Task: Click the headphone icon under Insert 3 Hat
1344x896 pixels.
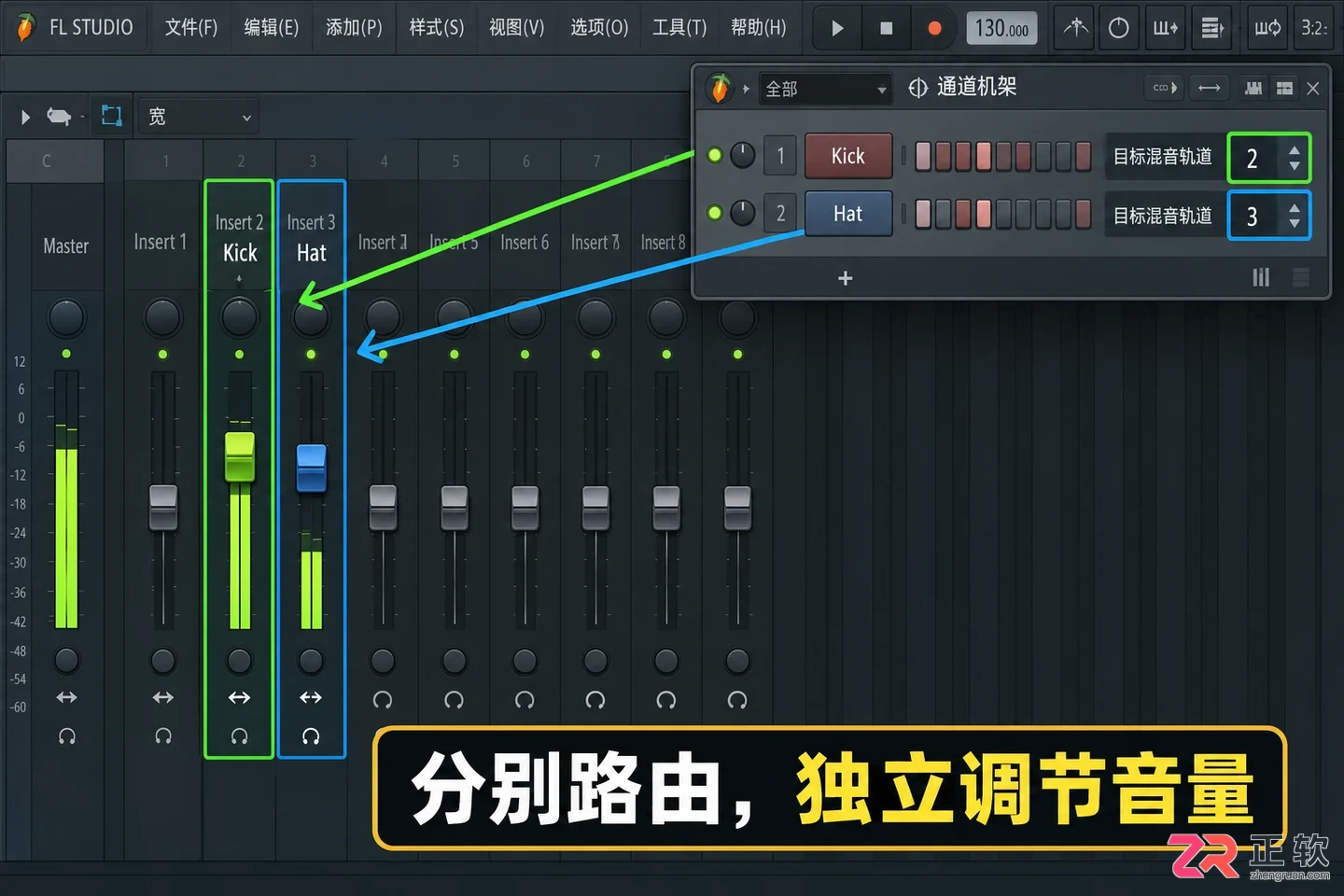Action: (x=311, y=736)
